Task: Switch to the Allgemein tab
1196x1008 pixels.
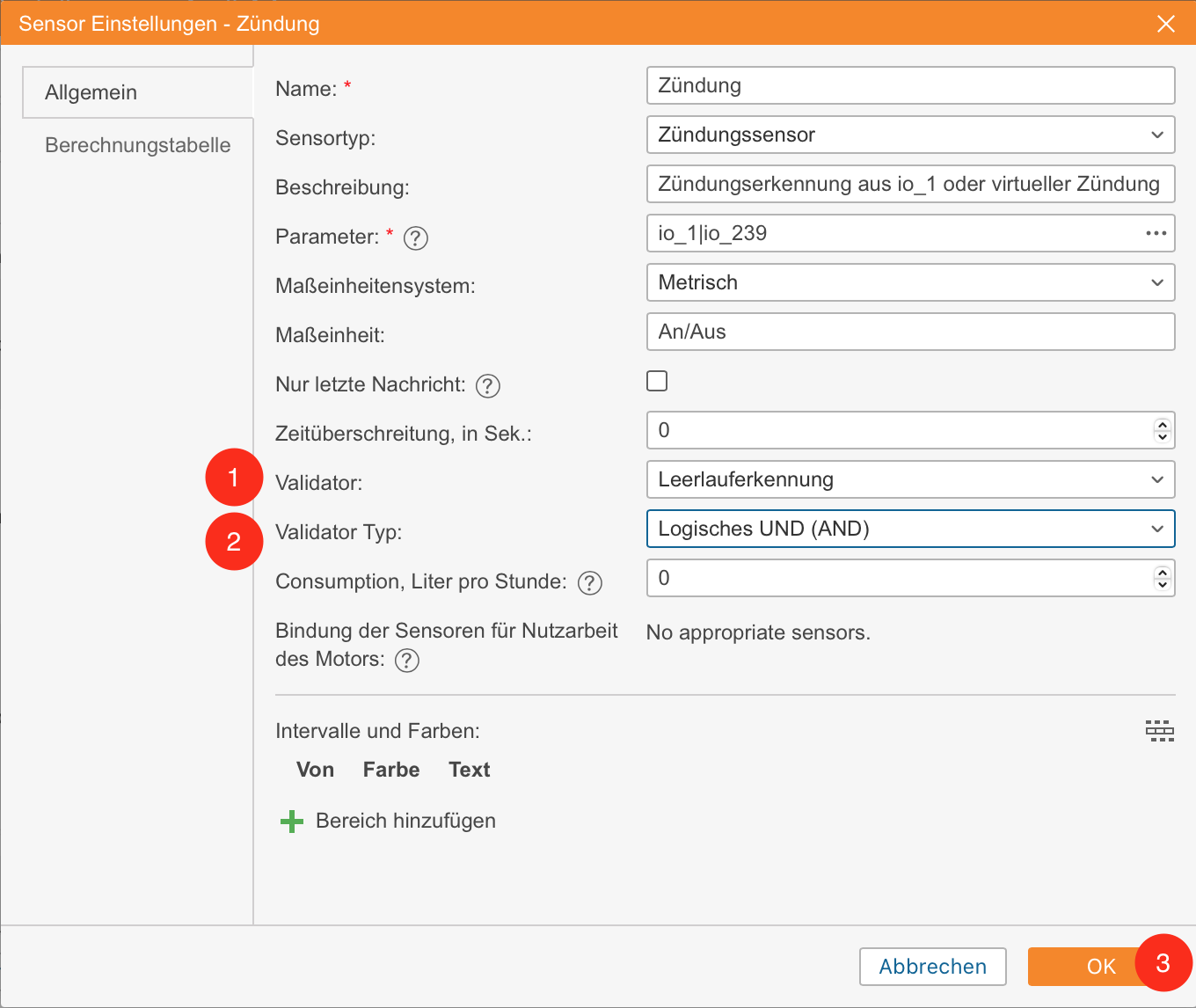Action: (x=91, y=92)
